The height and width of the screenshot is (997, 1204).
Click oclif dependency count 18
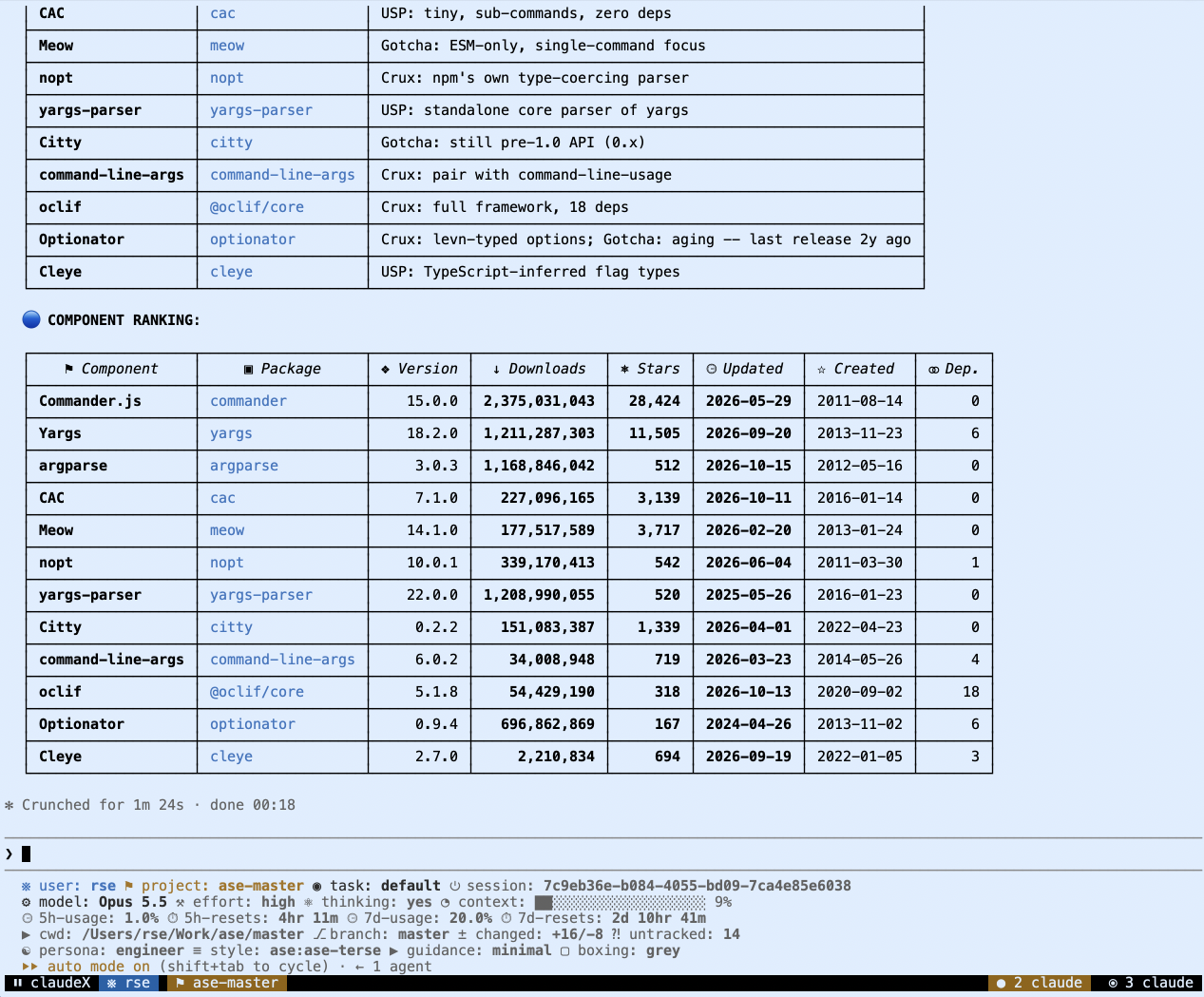point(971,692)
